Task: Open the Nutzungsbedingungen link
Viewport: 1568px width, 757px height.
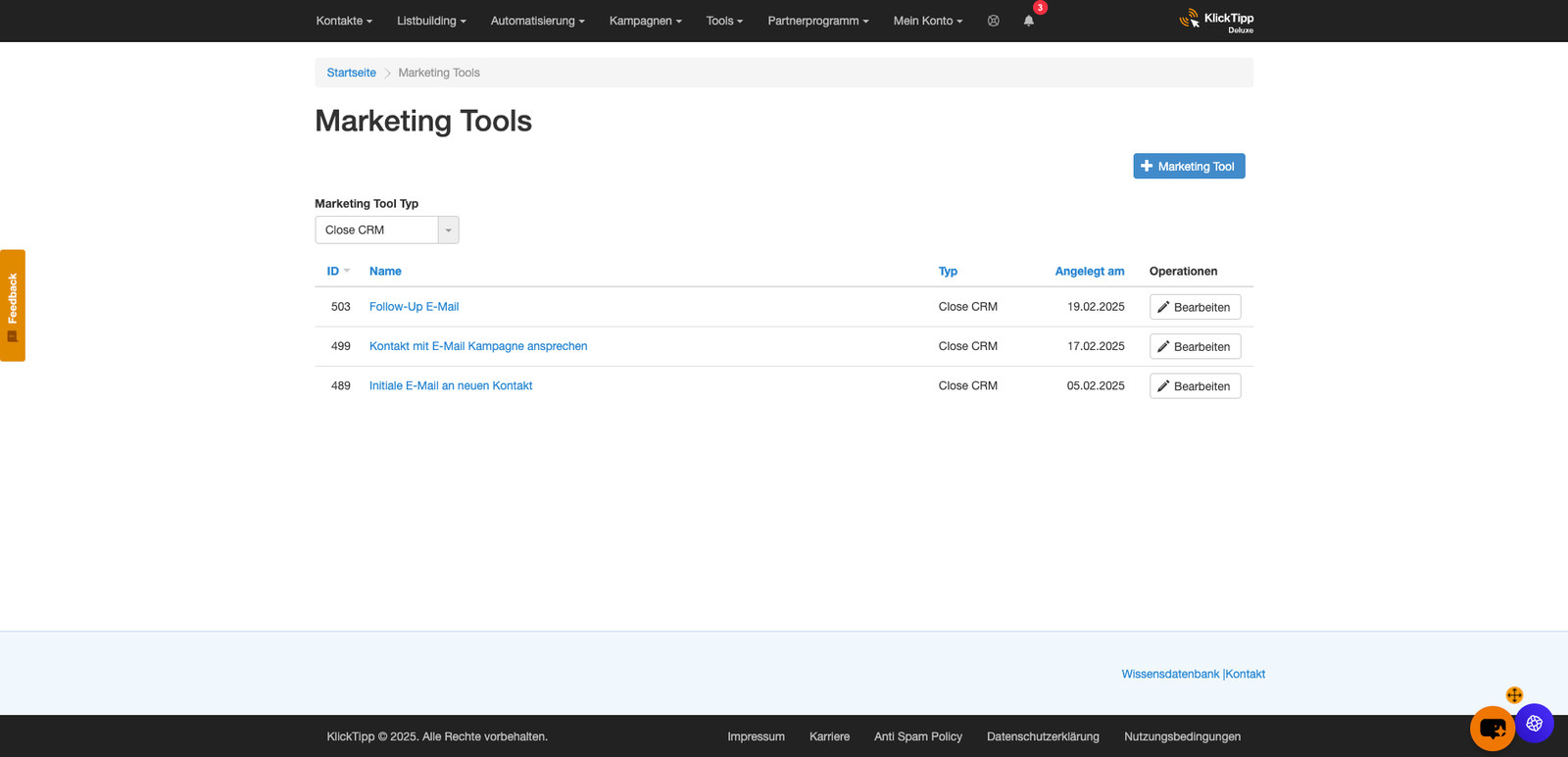Action: 1182,736
